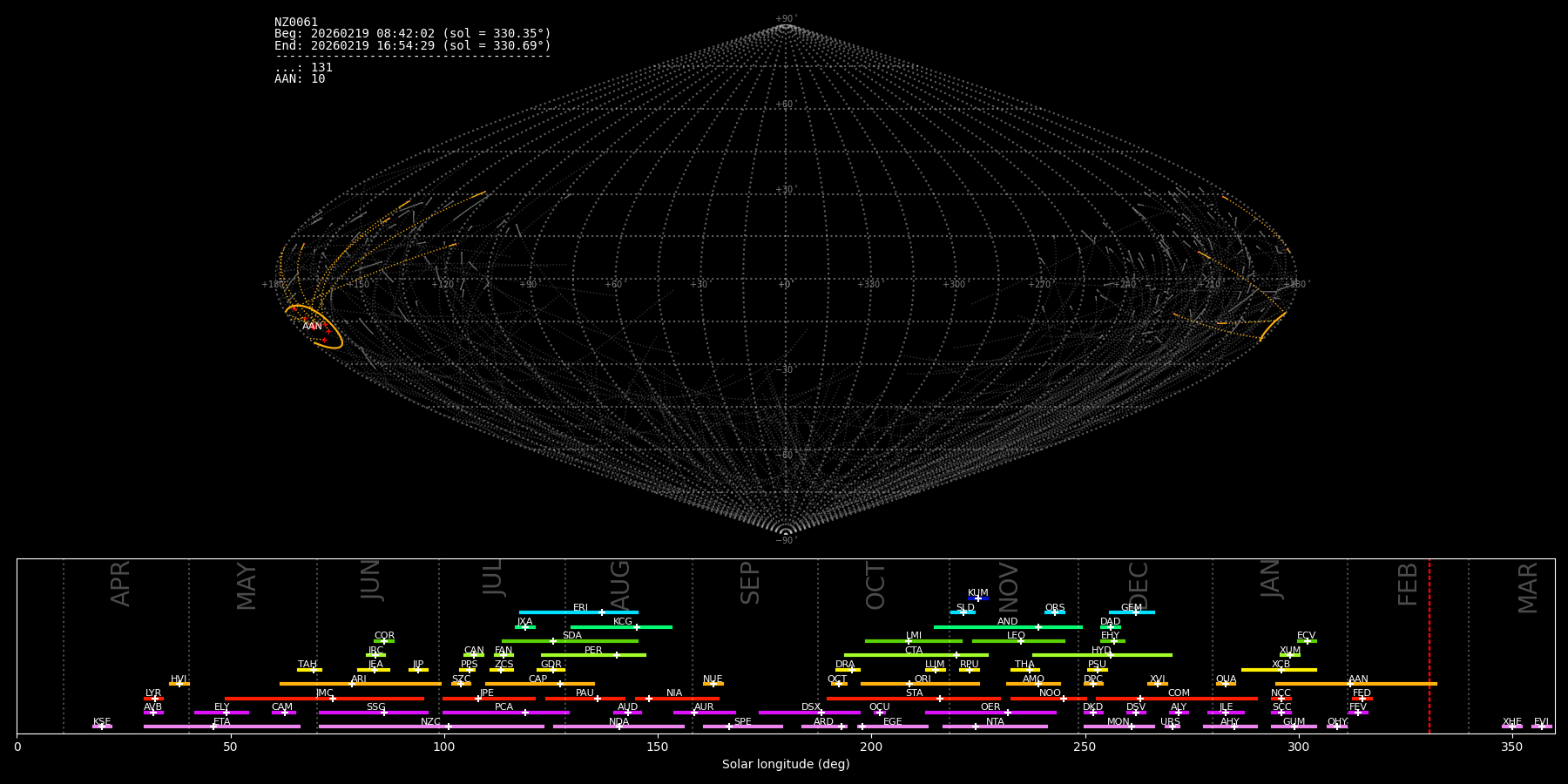Click the STA shower label
The width and height of the screenshot is (1568, 784).
click(914, 693)
